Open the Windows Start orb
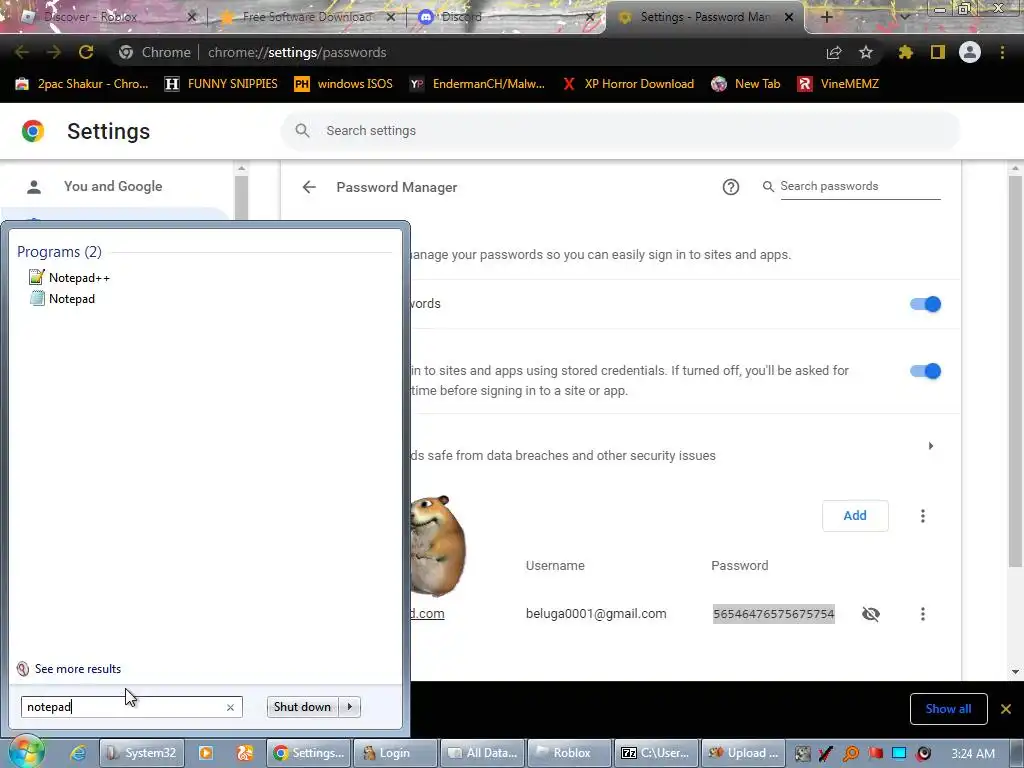 pyautogui.click(x=26, y=752)
